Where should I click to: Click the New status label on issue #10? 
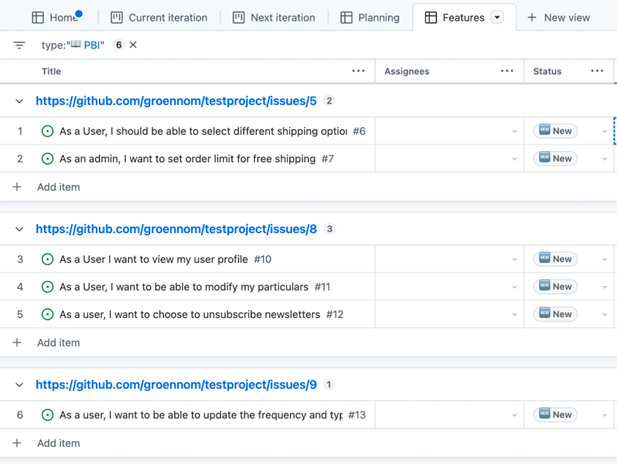[555, 259]
